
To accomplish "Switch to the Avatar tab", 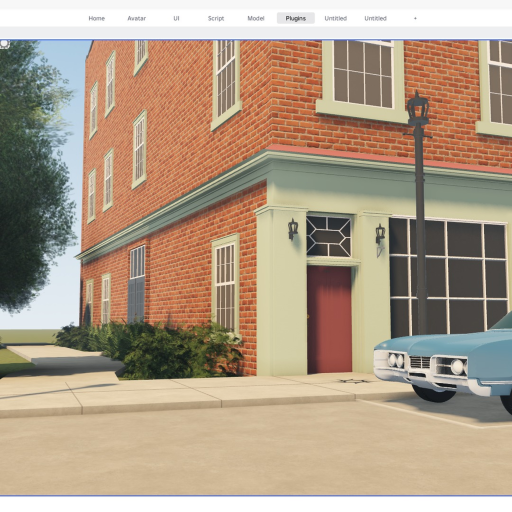I will tap(136, 18).
